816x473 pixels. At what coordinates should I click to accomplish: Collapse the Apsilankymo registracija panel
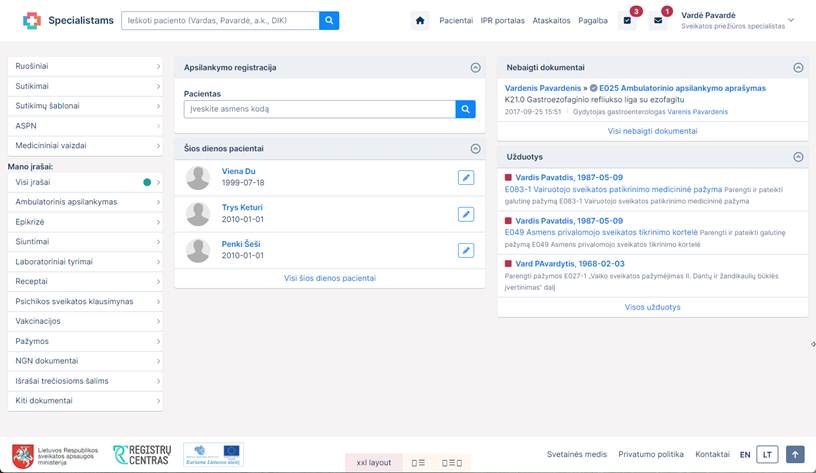click(475, 68)
